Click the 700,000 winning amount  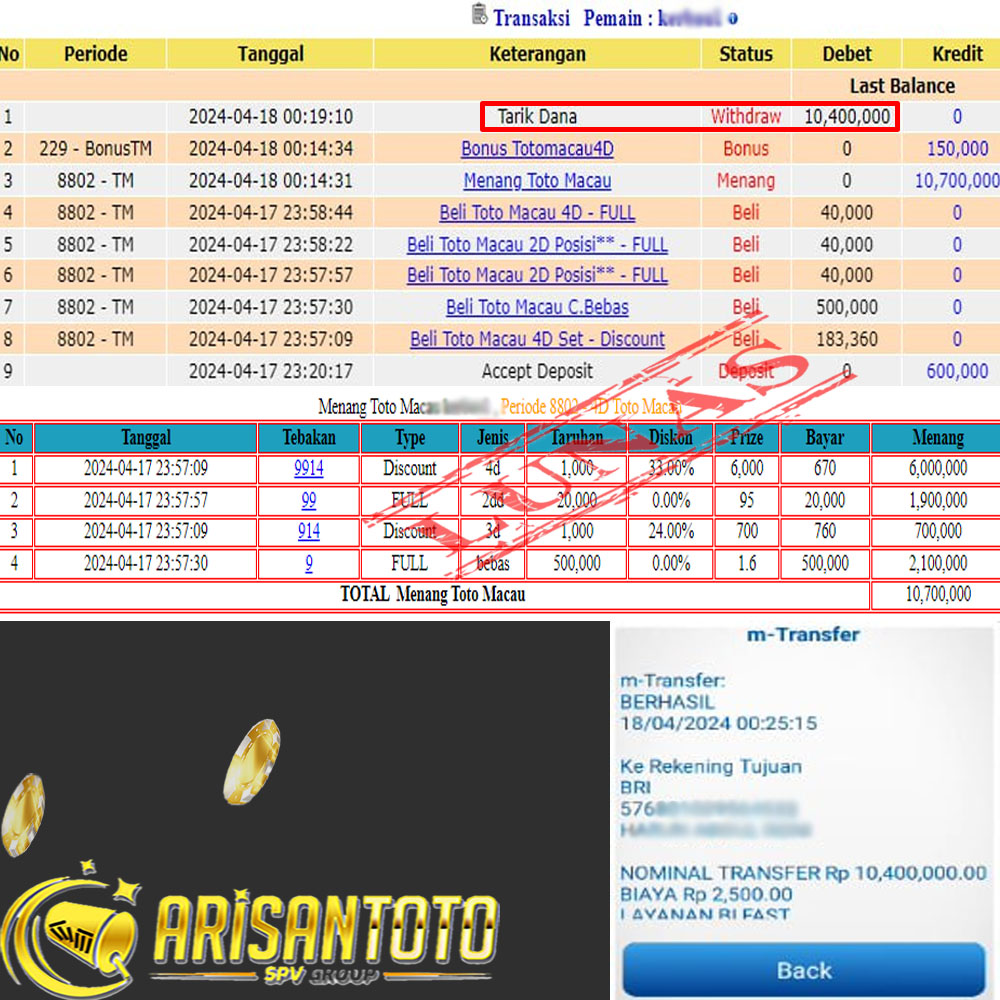[938, 531]
